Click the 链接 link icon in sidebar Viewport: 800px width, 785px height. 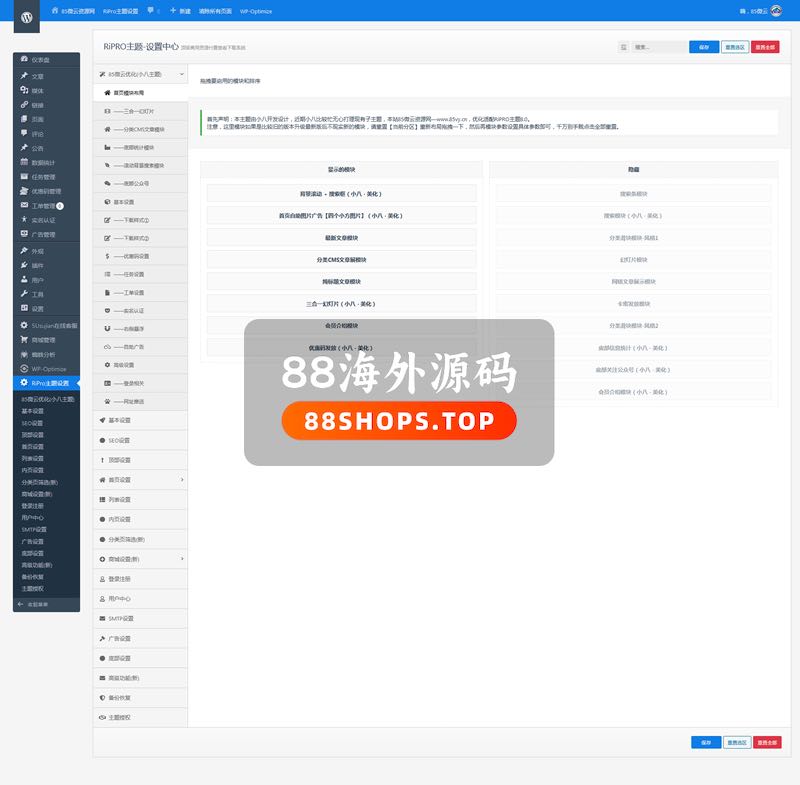(x=24, y=105)
